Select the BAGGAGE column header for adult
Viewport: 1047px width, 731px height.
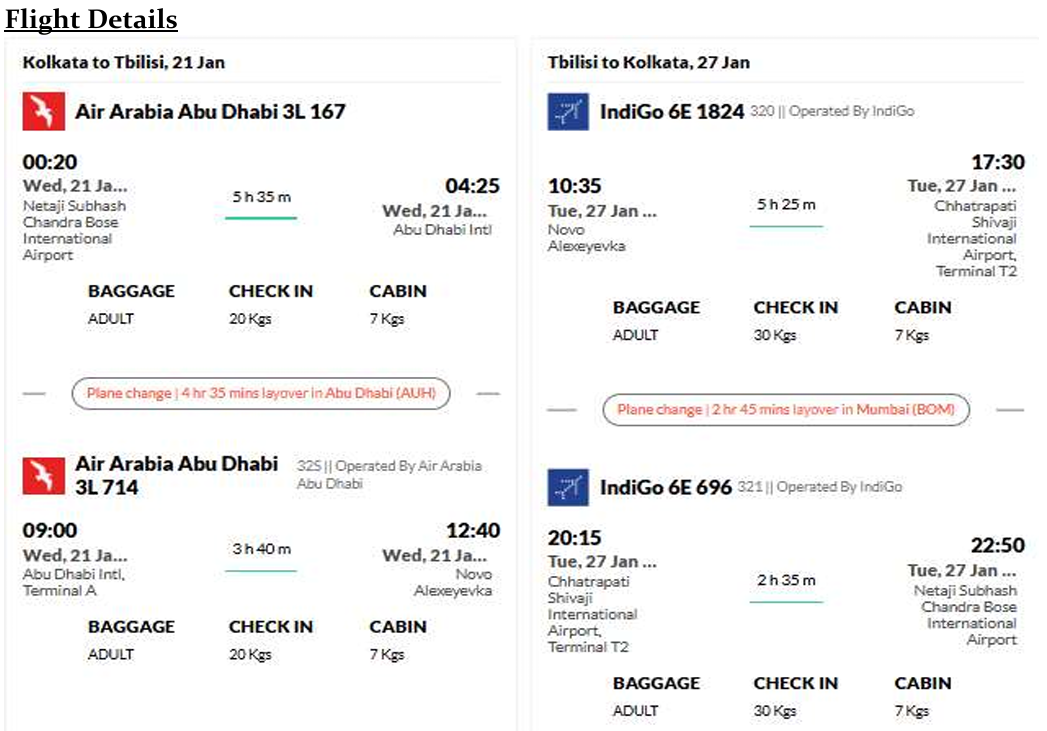pos(132,291)
